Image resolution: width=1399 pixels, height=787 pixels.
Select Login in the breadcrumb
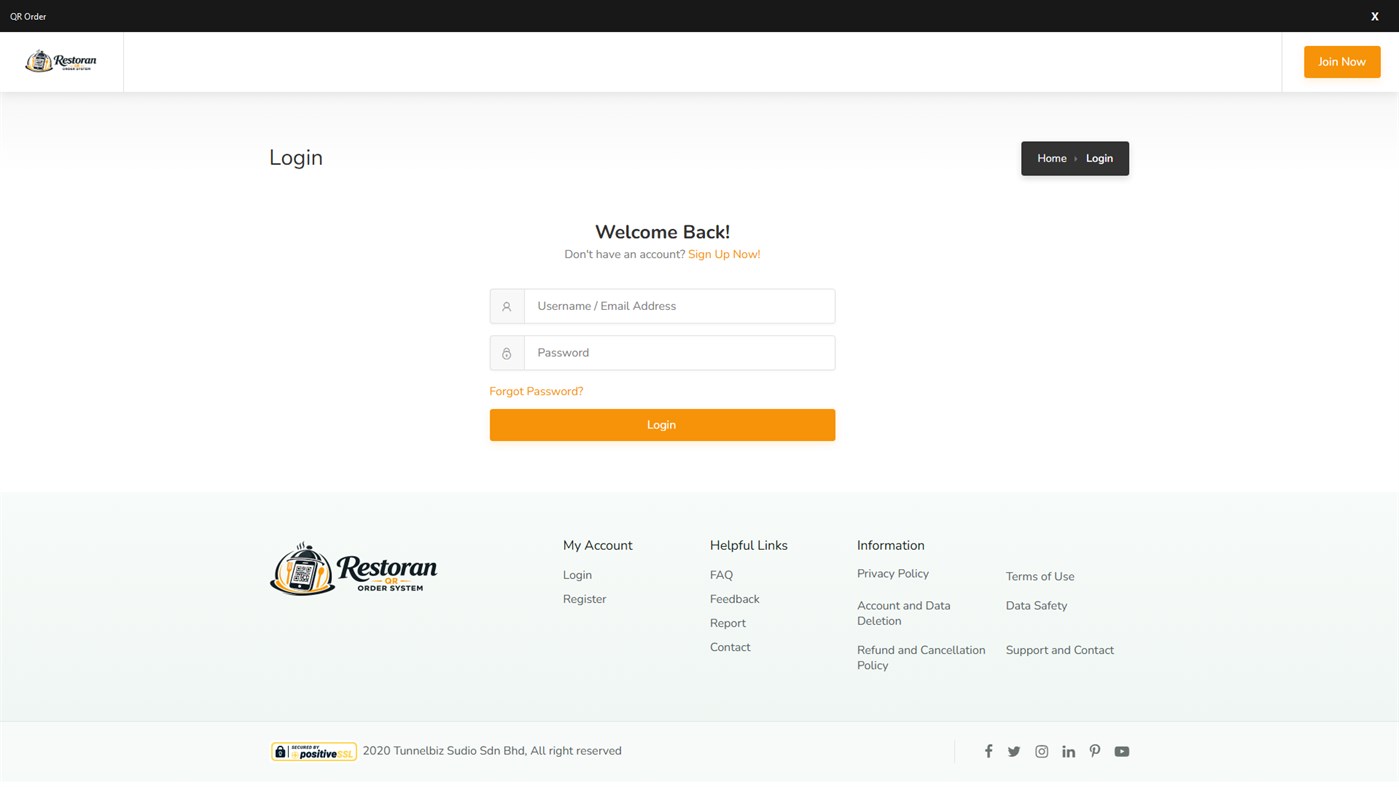point(1099,158)
